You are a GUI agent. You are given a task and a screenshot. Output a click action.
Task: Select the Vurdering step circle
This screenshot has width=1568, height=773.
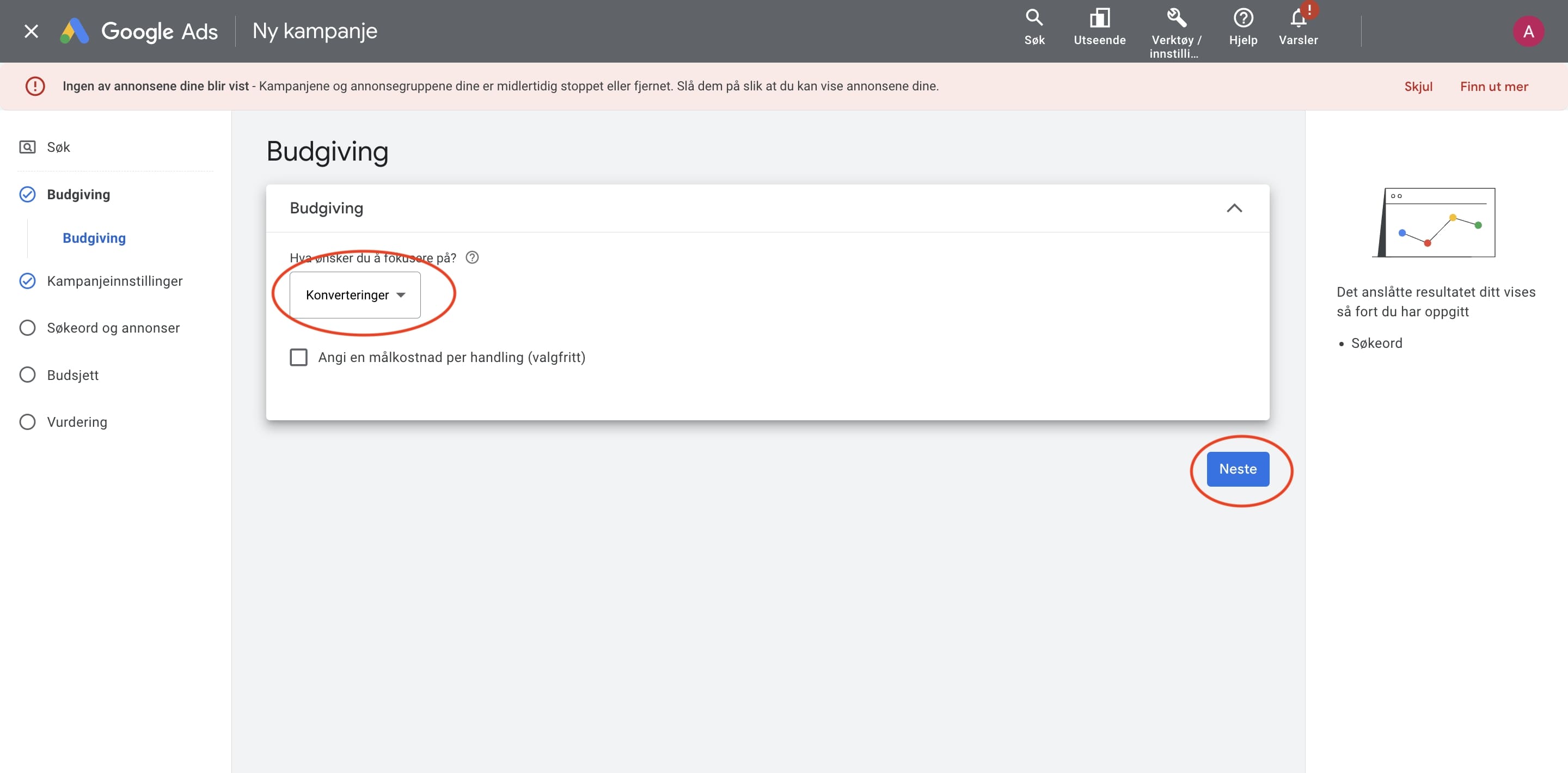[x=27, y=422]
